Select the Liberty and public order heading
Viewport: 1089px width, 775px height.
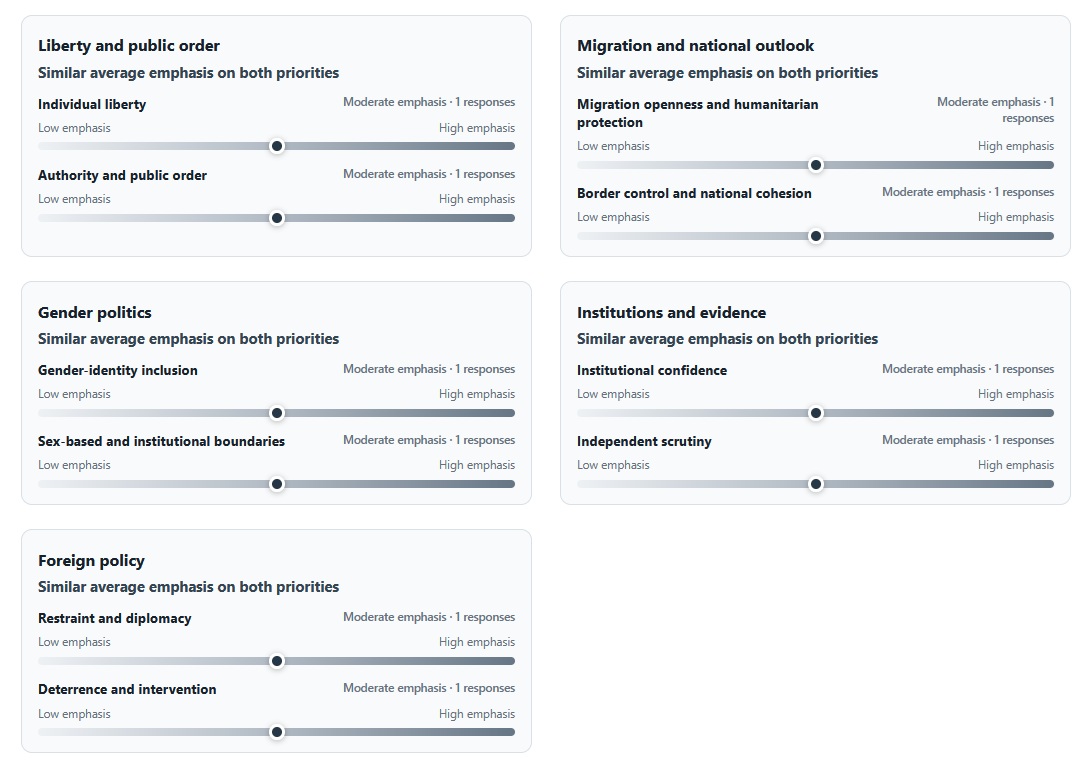point(128,46)
